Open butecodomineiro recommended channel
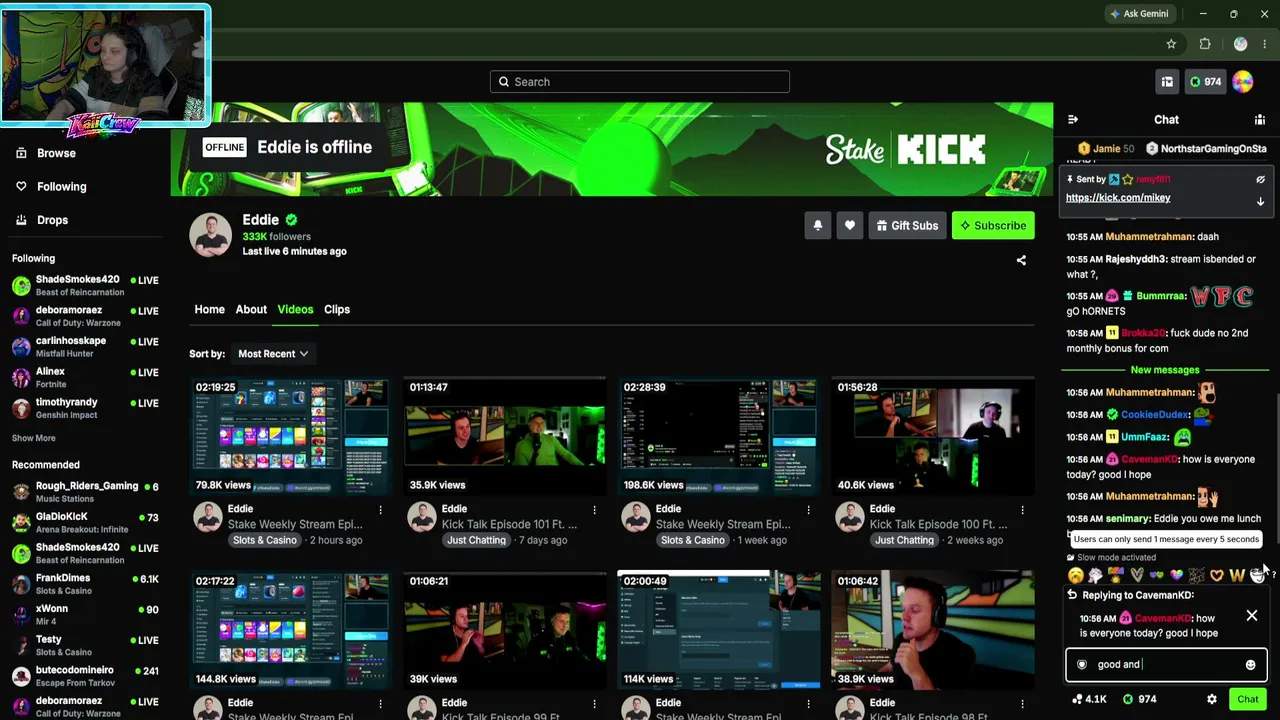Screen dimensions: 1280x720 pyautogui.click(x=85, y=676)
